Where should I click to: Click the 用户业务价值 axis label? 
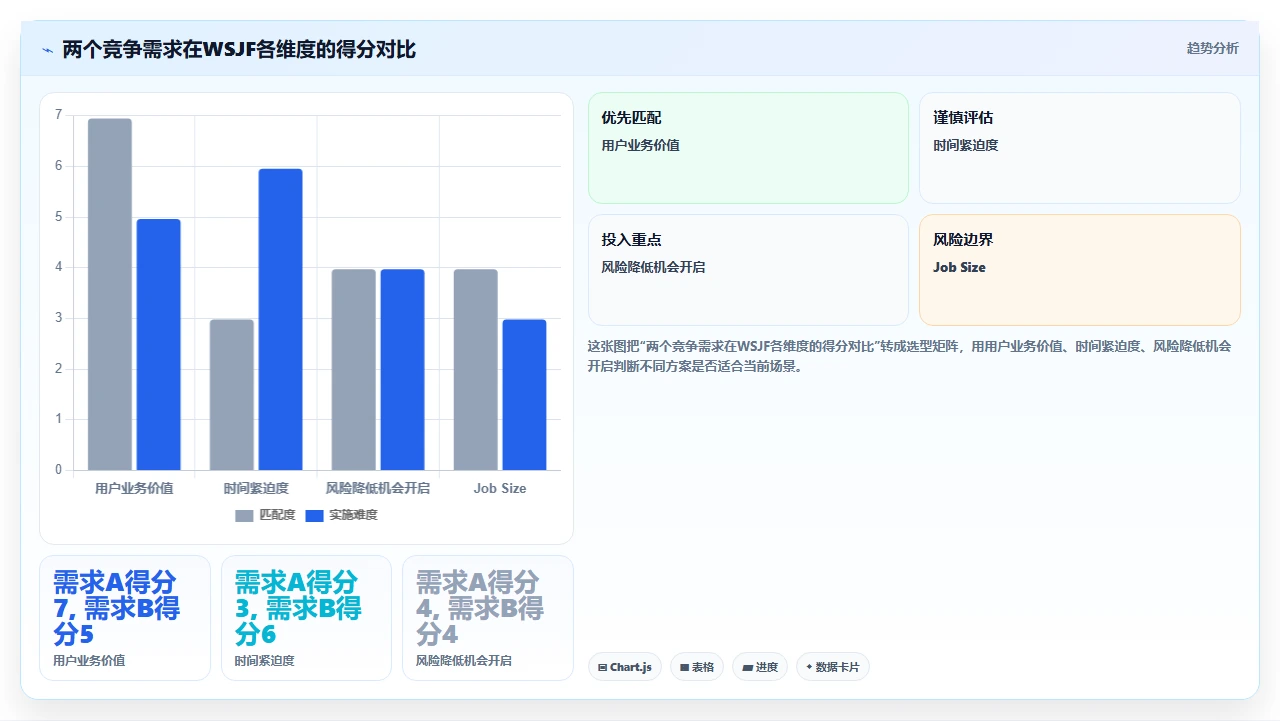(134, 488)
